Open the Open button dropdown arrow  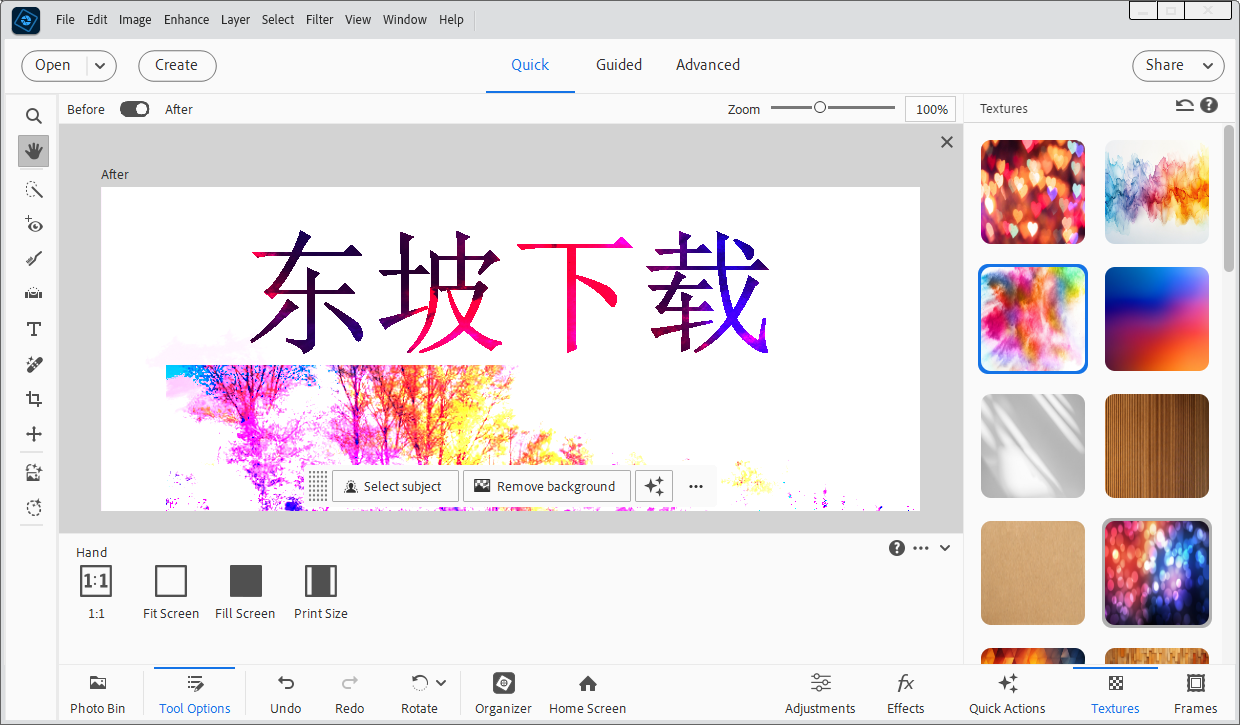100,65
